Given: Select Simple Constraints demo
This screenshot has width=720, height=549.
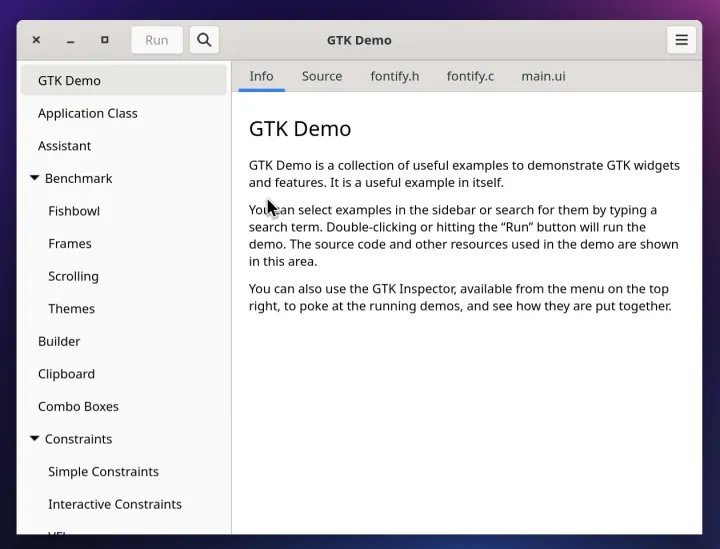Looking at the screenshot, I should pos(124,472).
